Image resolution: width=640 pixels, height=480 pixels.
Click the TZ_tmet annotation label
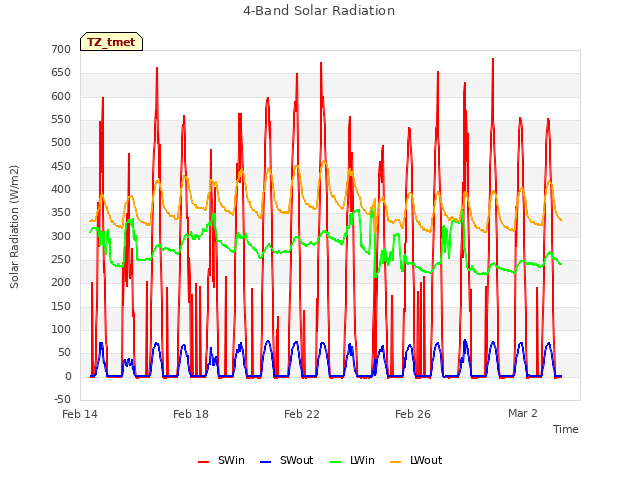111,42
